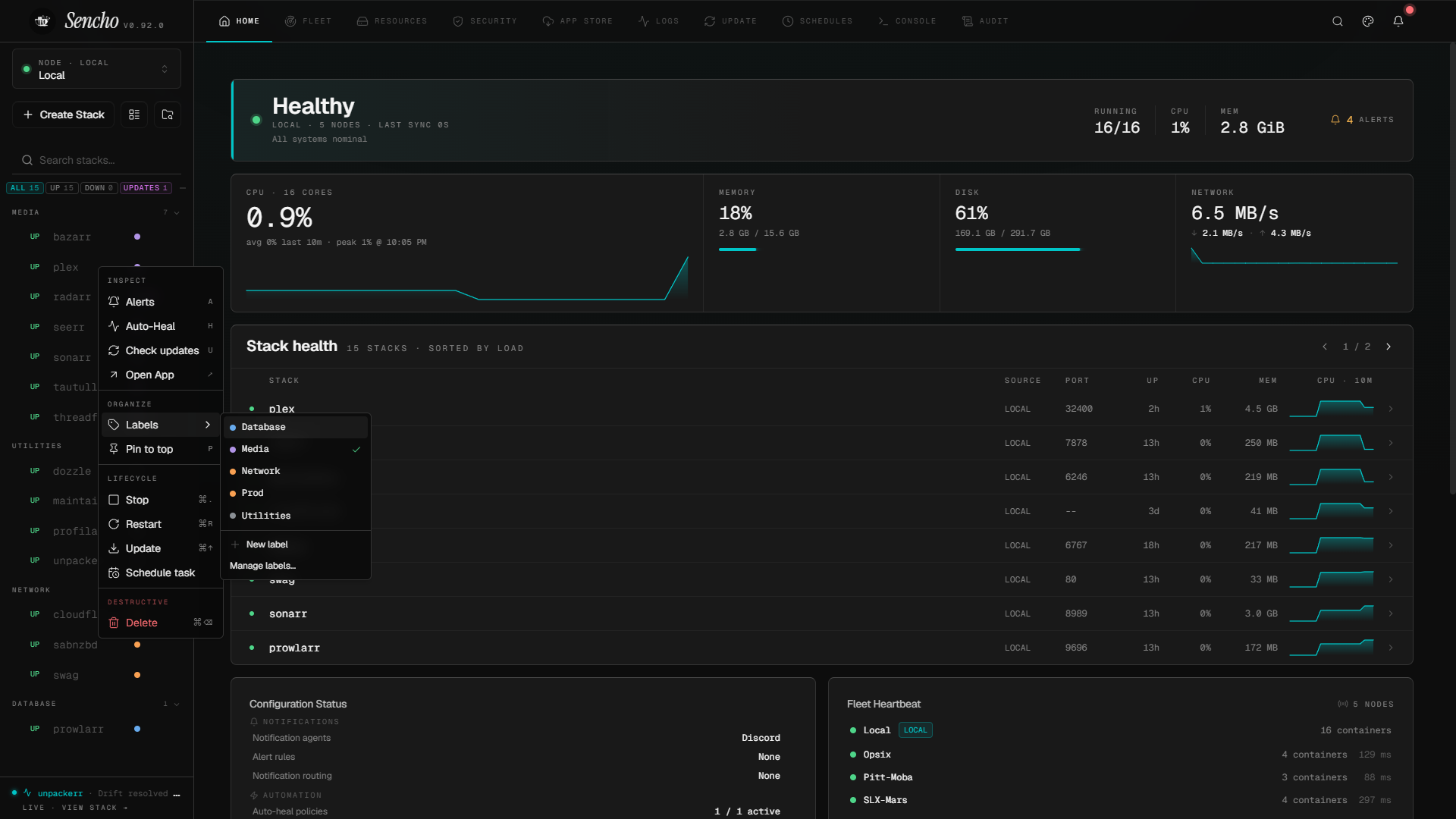Click the stack list view icon beside Create Stack
The width and height of the screenshot is (1456, 819).
(x=134, y=115)
